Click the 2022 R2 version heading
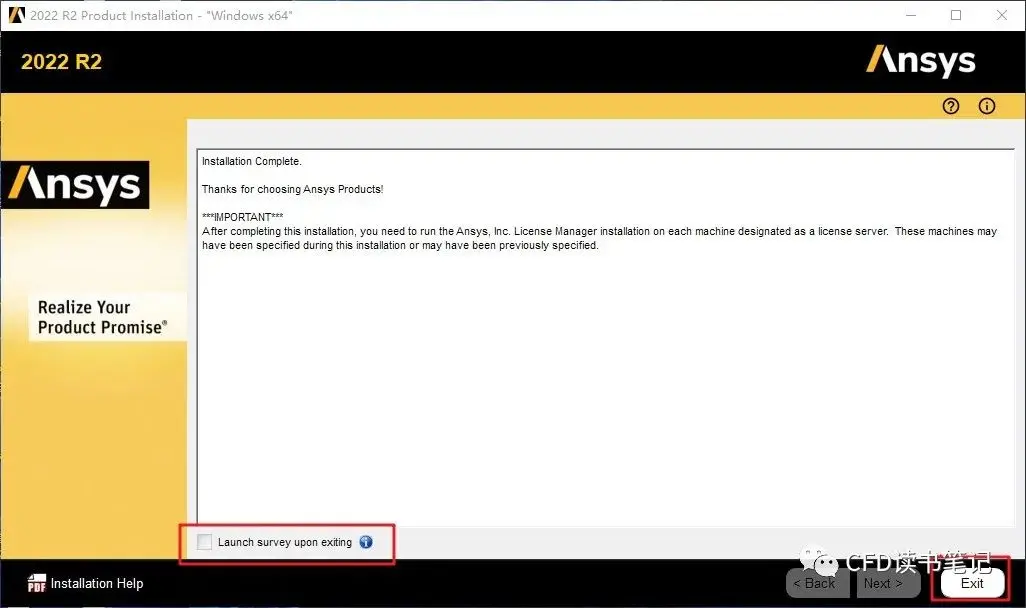 pos(62,62)
